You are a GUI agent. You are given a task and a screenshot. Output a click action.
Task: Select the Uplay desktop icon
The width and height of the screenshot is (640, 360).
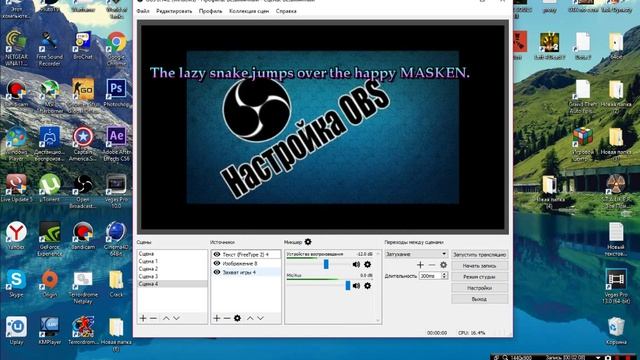tap(16, 330)
